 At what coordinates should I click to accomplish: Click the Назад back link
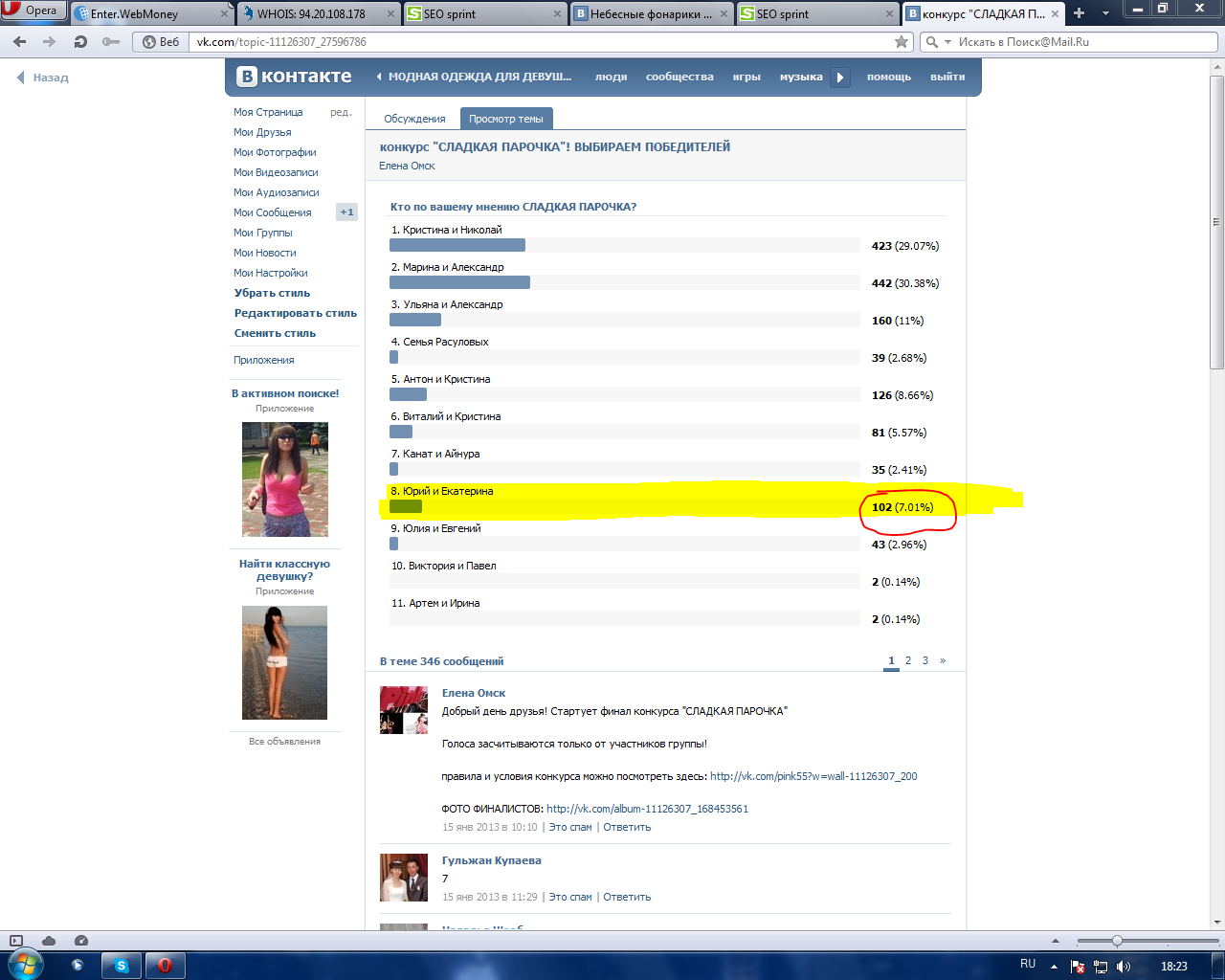[43, 78]
